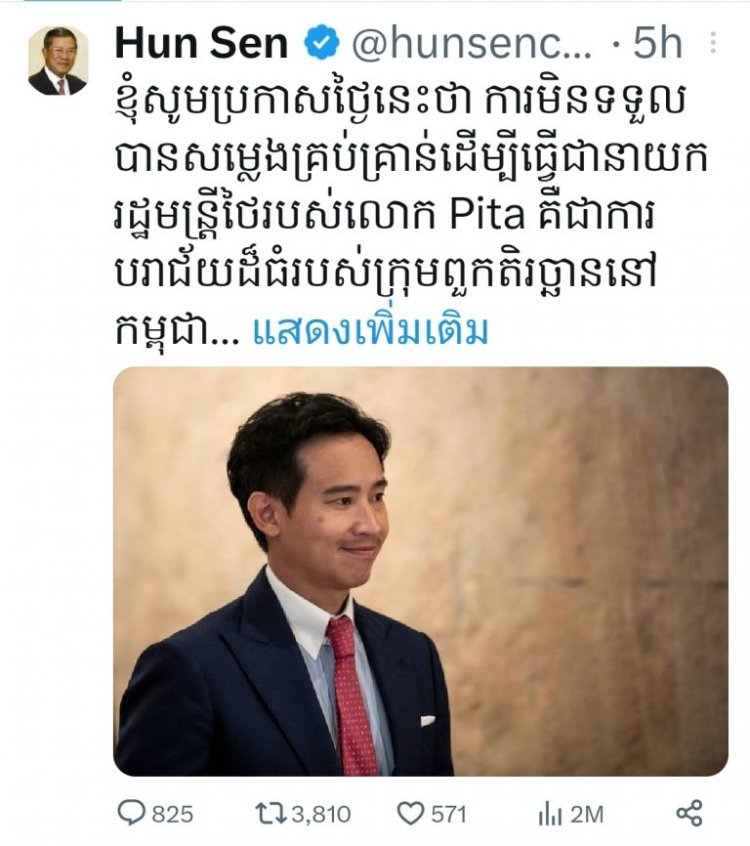The image size is (750, 846).
Task: Click the 825 replies count
Action: 172,814
